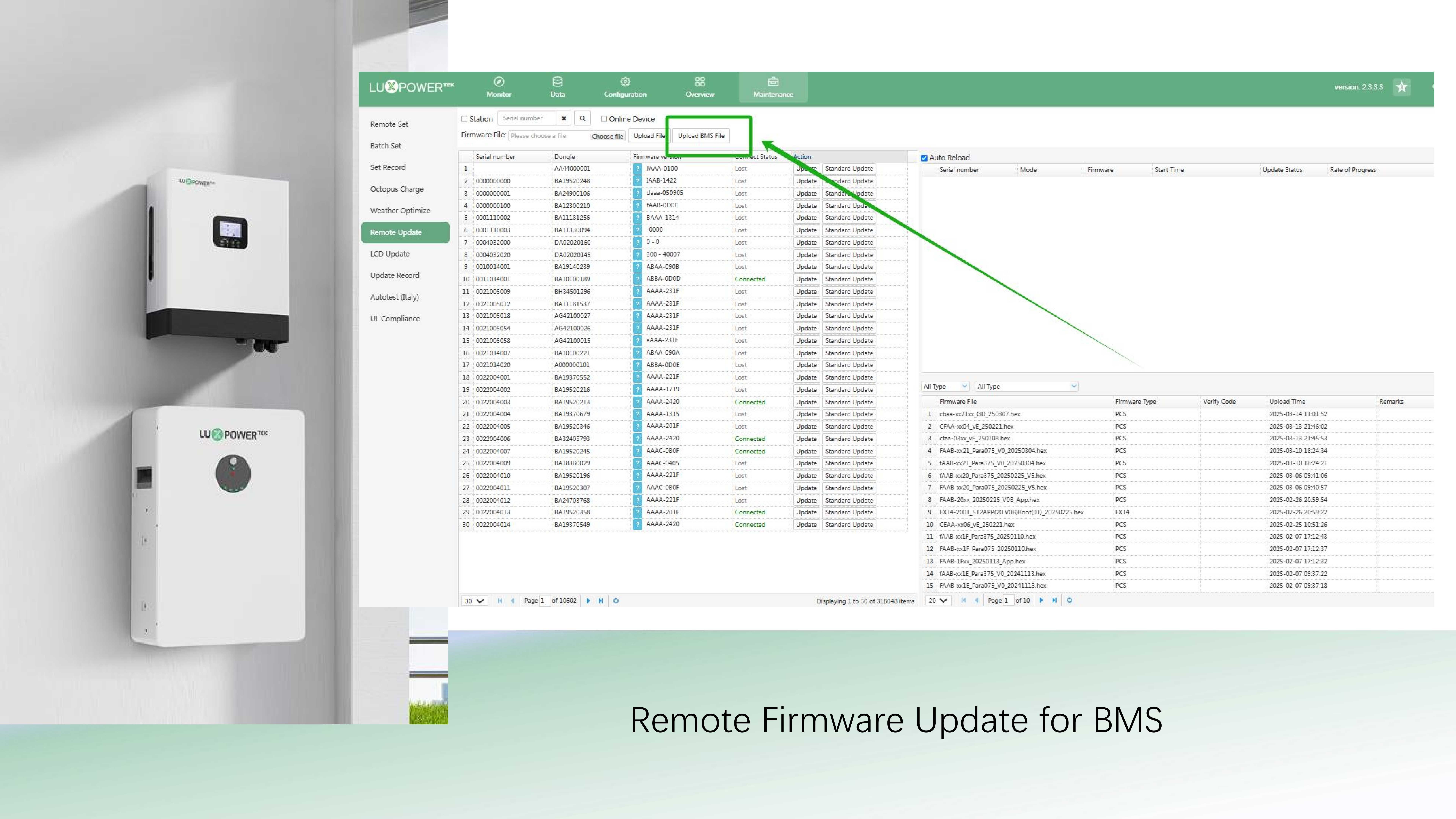
Task: Go to previous page of device list
Action: [513, 601]
